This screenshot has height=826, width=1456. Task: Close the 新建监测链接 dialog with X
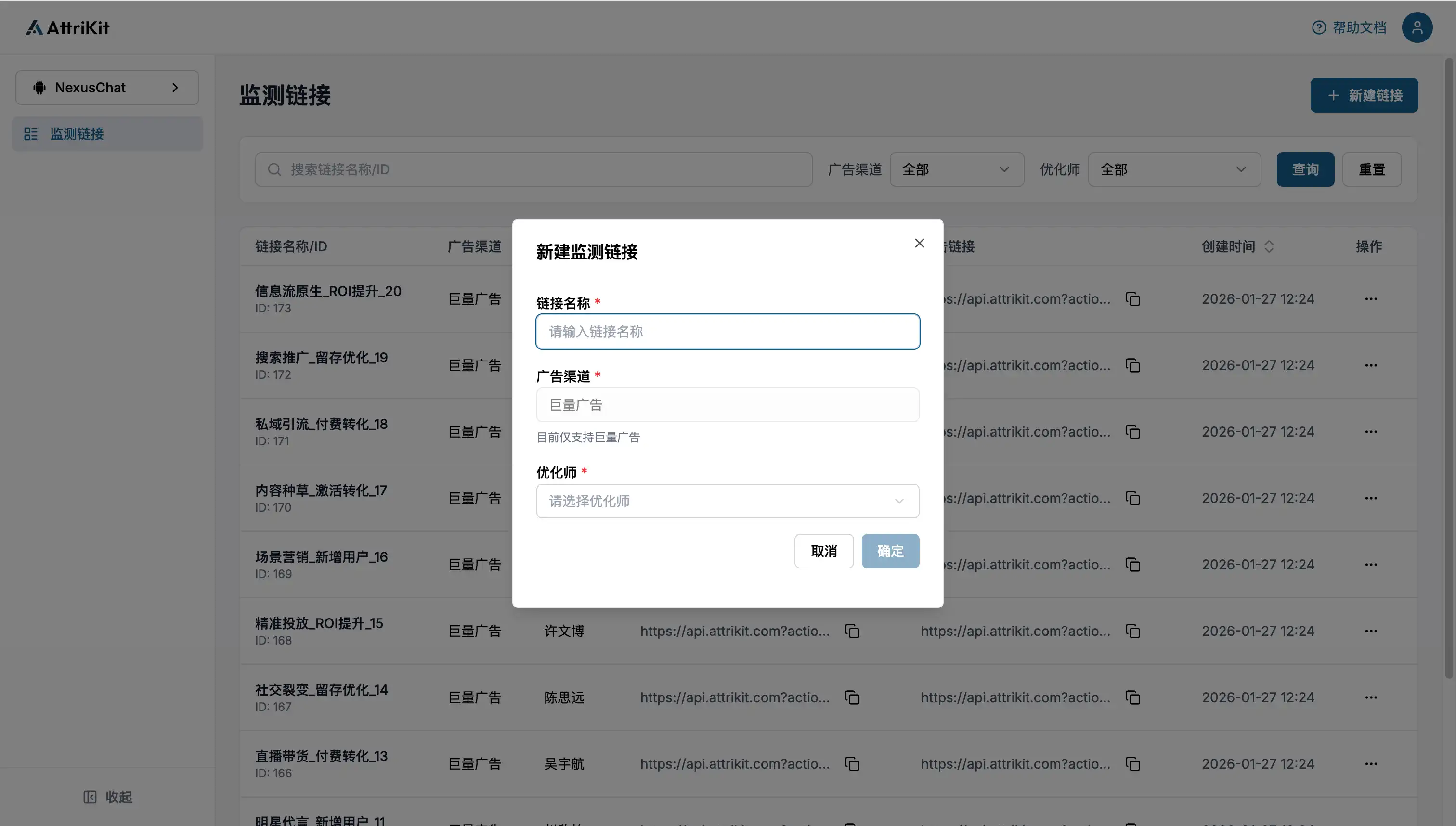point(919,244)
